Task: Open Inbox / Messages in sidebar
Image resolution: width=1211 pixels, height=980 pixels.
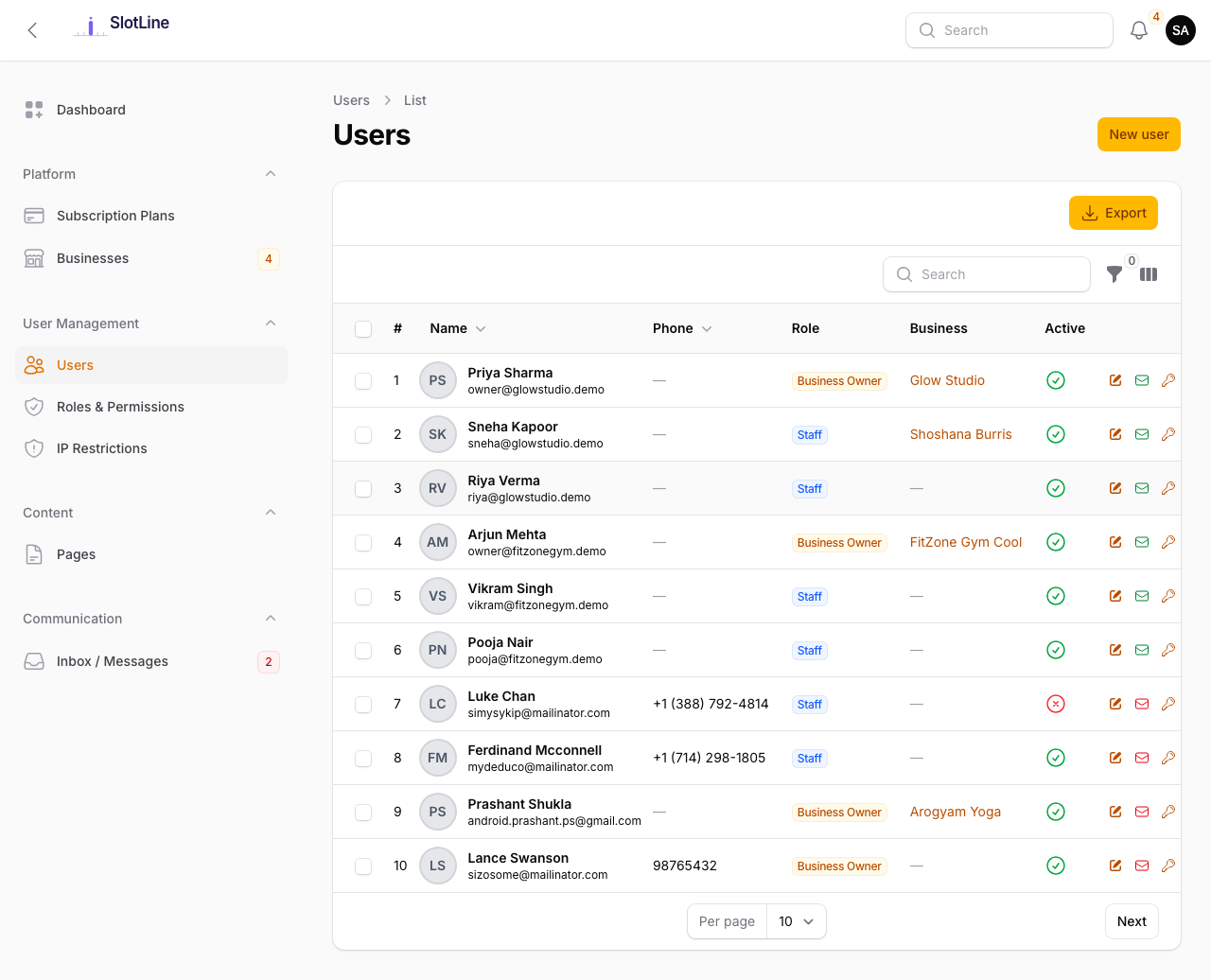Action: (151, 661)
